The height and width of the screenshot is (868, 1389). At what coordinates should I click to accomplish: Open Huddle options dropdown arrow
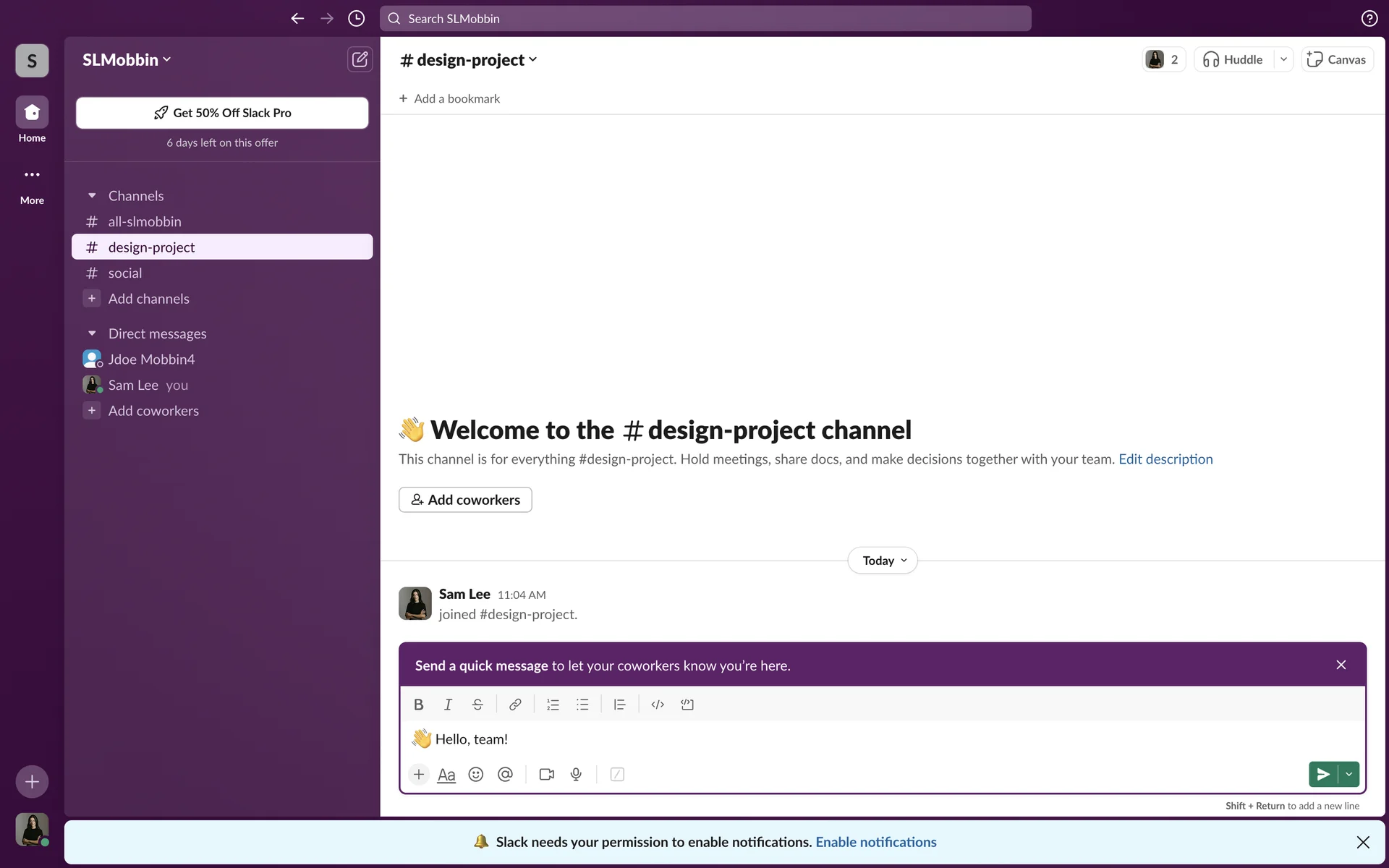click(x=1283, y=59)
